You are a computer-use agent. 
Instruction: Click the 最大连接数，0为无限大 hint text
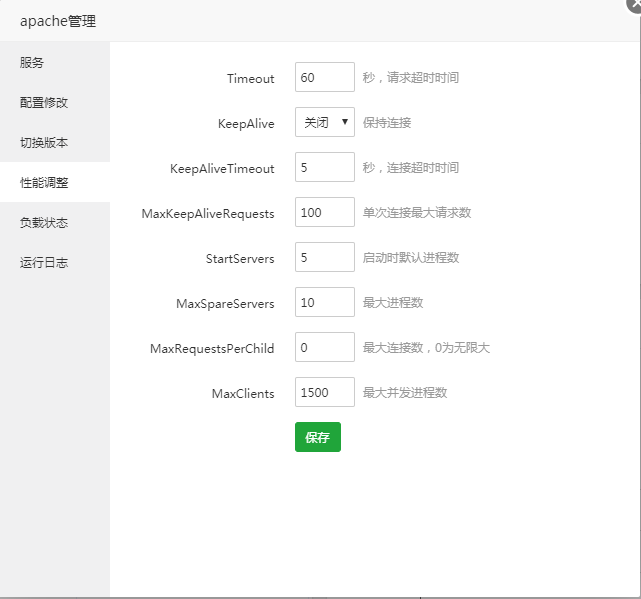[426, 348]
